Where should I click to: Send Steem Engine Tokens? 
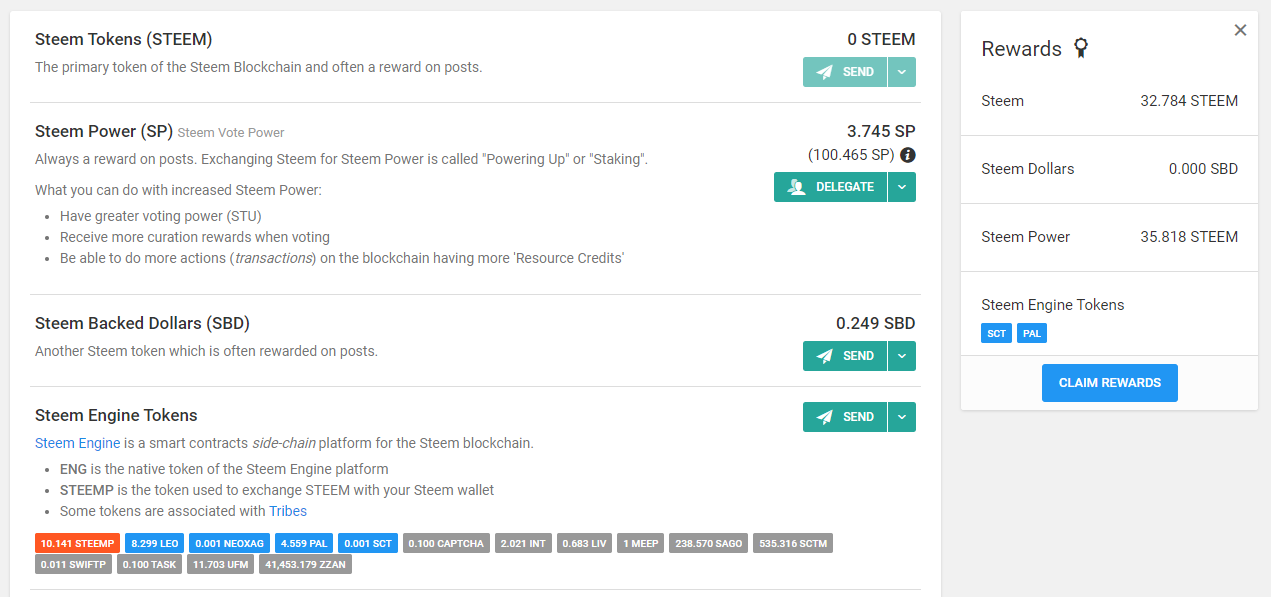click(x=845, y=417)
